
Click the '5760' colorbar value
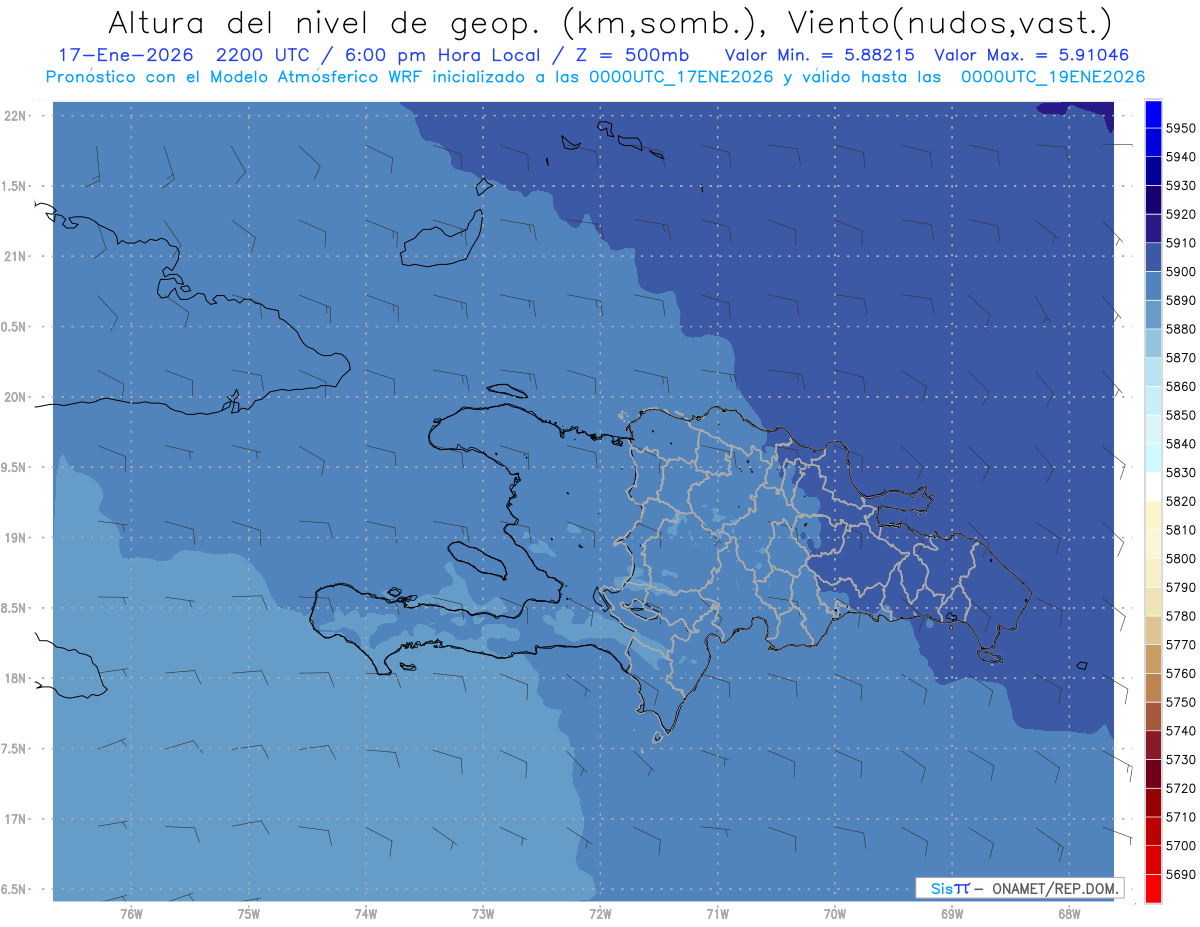1180,673
